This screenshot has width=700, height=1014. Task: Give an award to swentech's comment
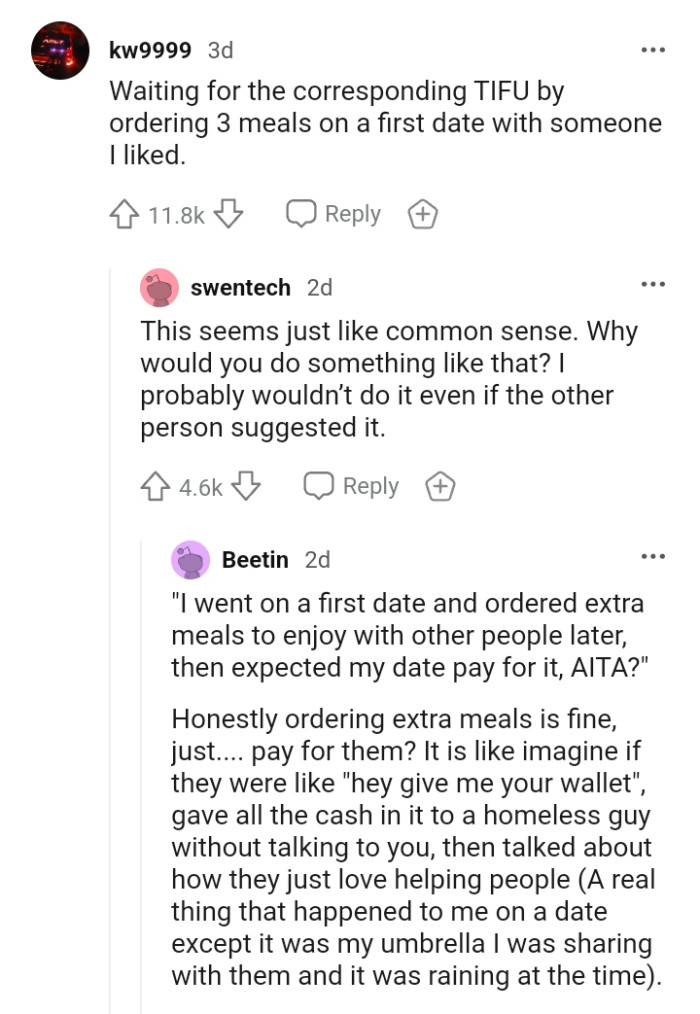(439, 486)
